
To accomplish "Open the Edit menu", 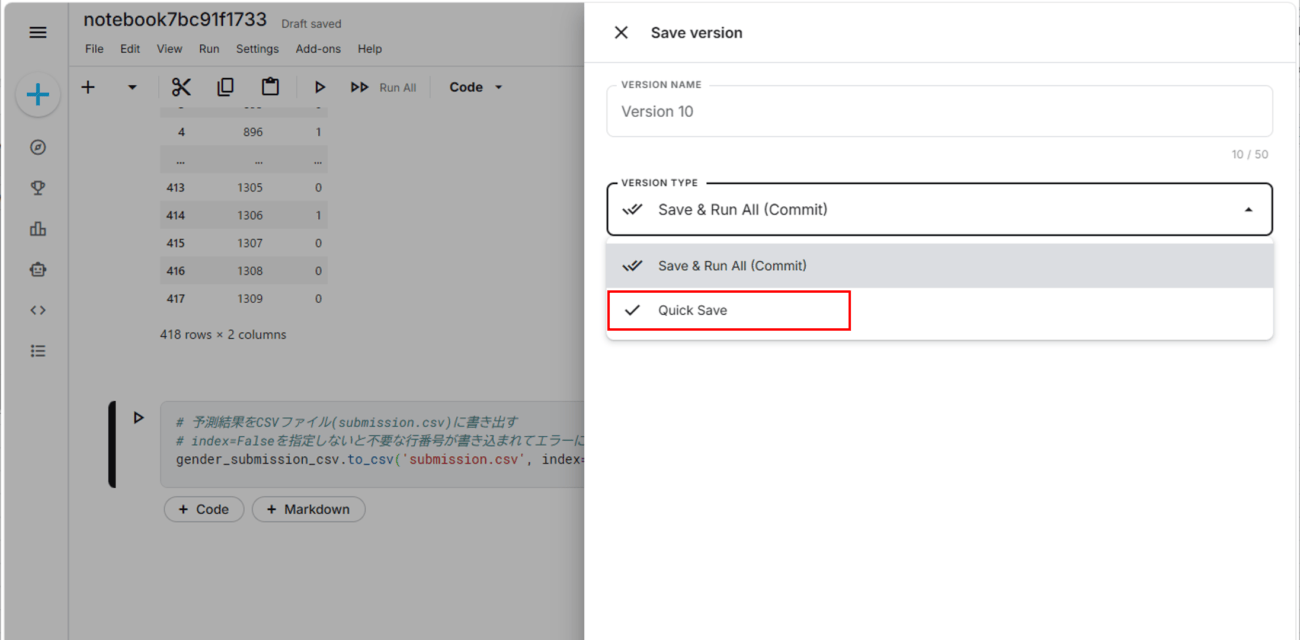I will click(130, 49).
